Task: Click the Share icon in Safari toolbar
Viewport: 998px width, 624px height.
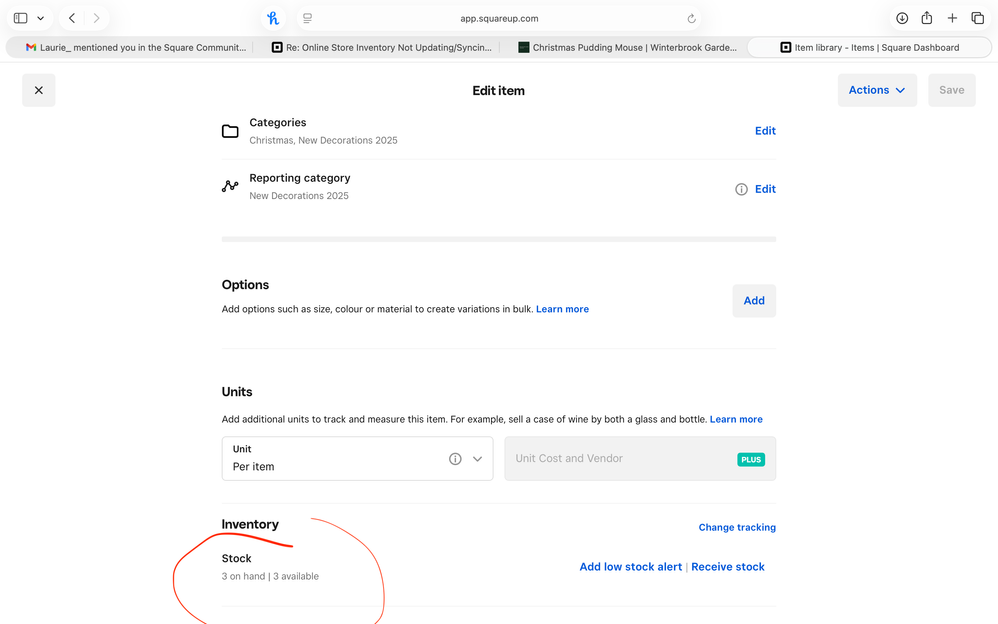Action: [x=927, y=18]
